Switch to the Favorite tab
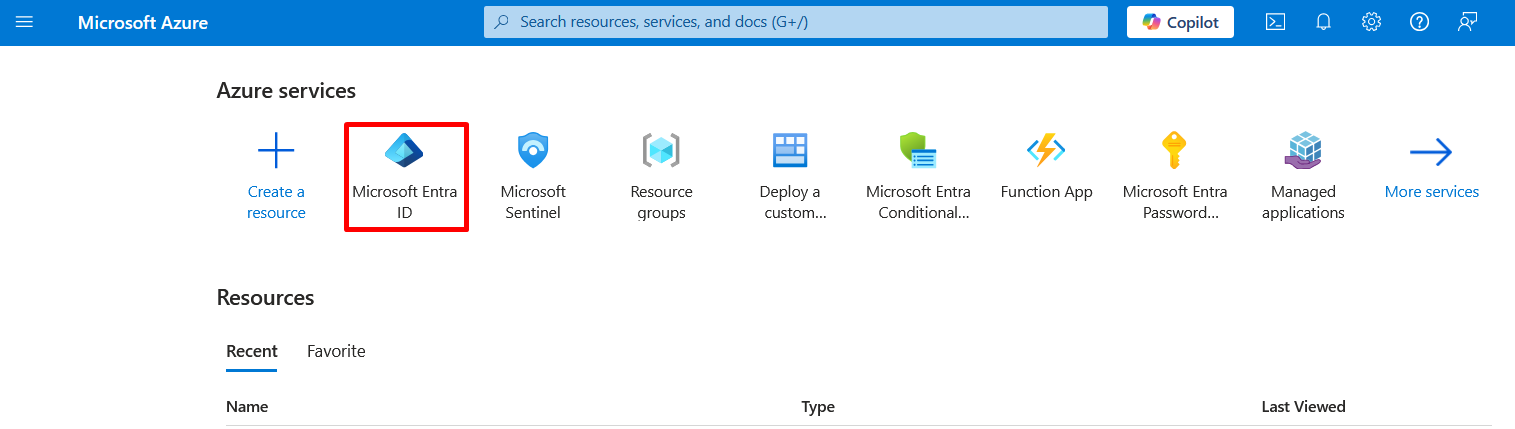 coord(336,351)
